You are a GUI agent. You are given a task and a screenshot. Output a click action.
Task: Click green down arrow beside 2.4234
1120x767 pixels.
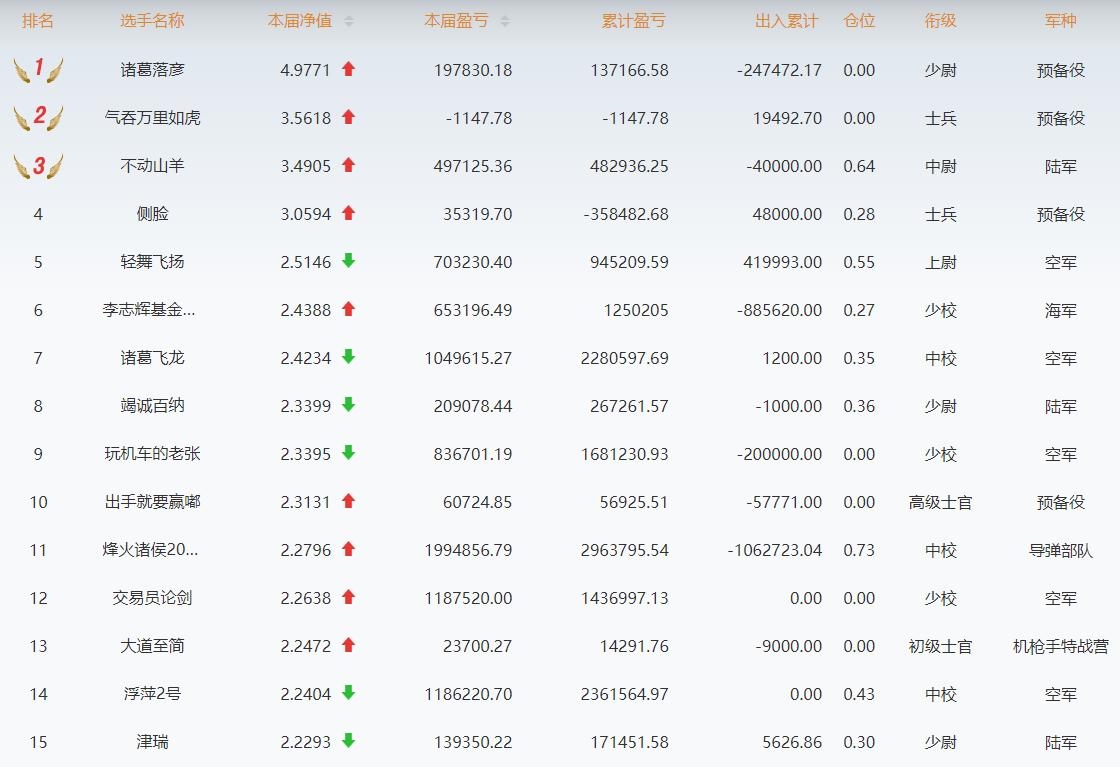point(348,357)
